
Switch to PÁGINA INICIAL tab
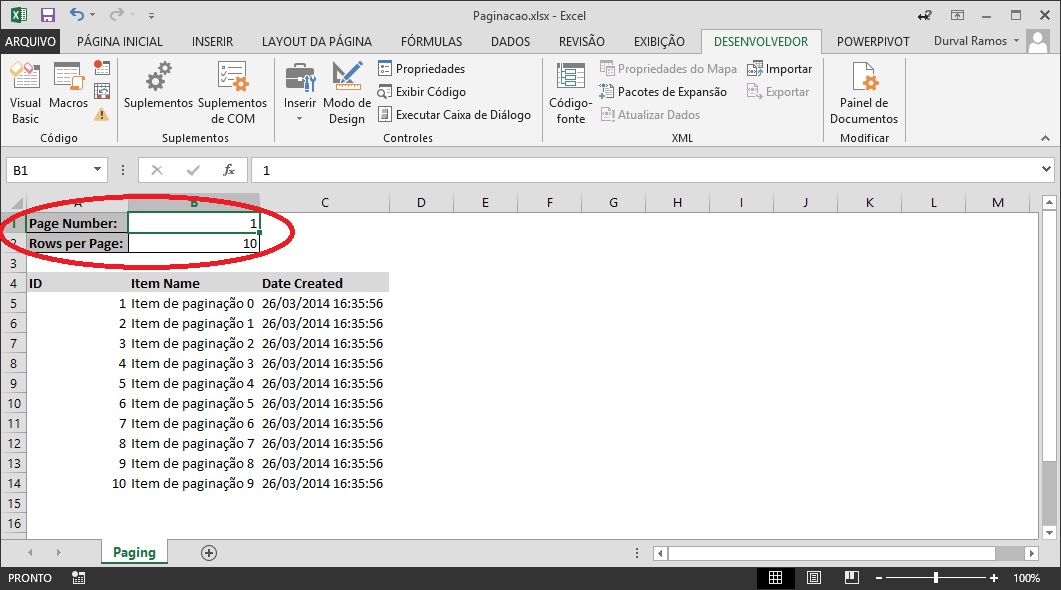coord(120,41)
